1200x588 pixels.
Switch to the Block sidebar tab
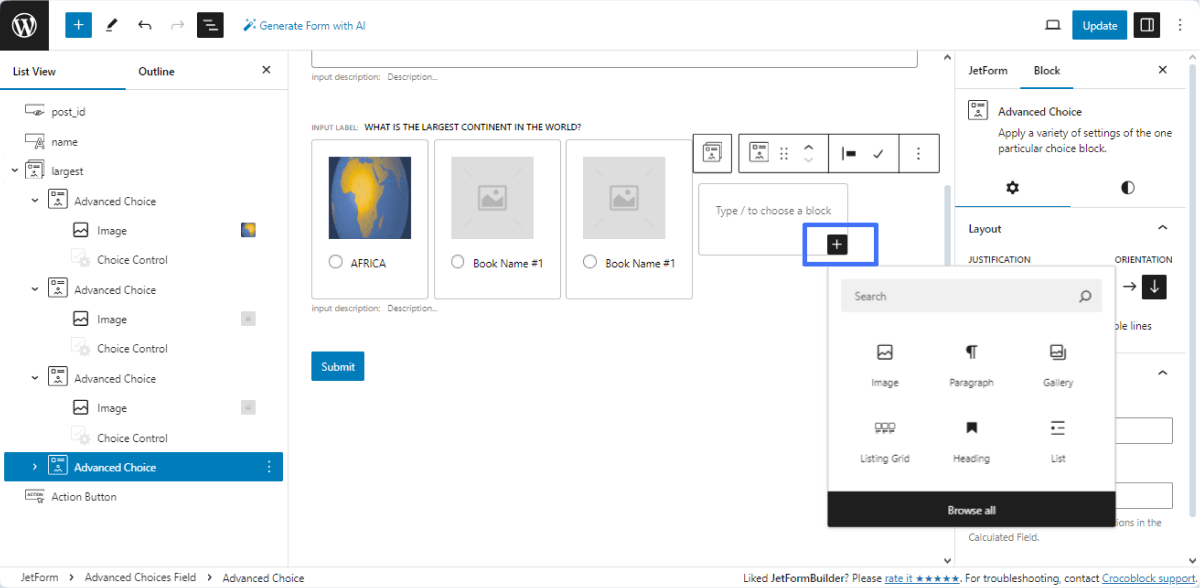click(1047, 70)
